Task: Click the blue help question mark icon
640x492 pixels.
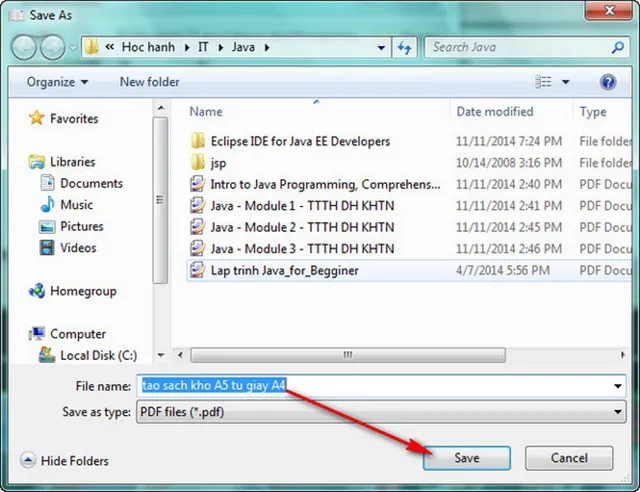Action: point(608,82)
